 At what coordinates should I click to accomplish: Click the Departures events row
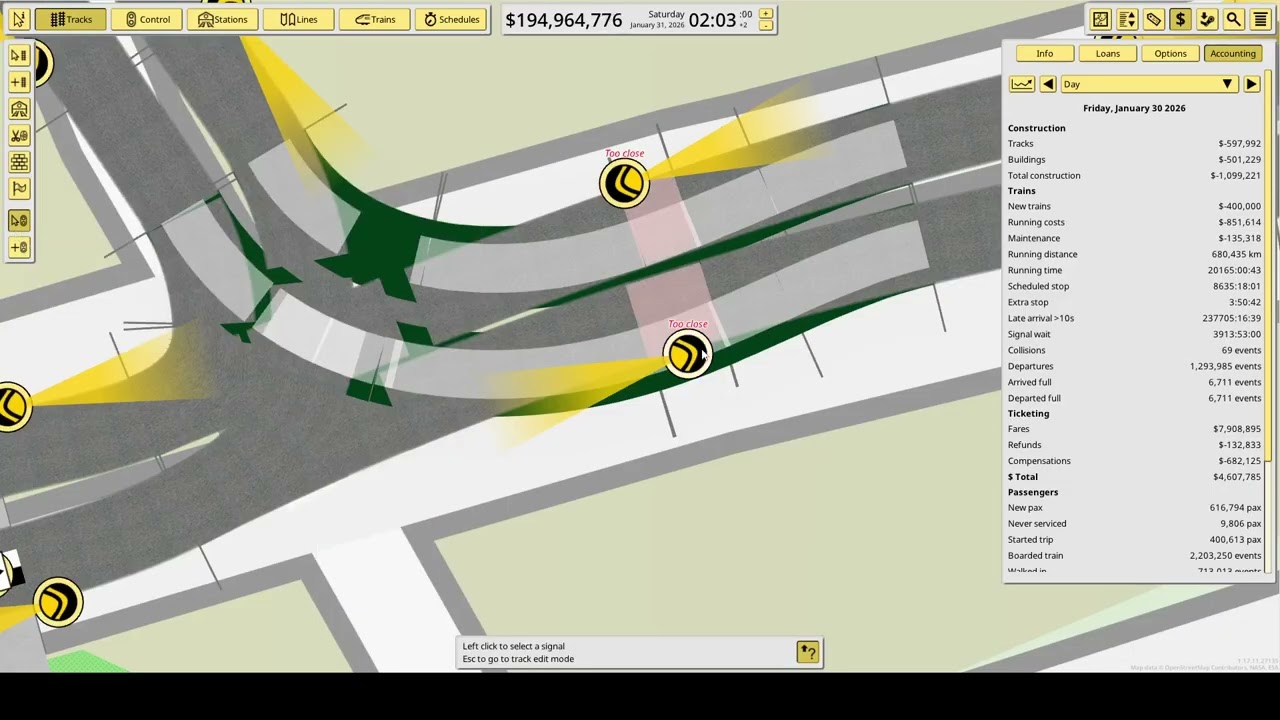[x=1134, y=366]
